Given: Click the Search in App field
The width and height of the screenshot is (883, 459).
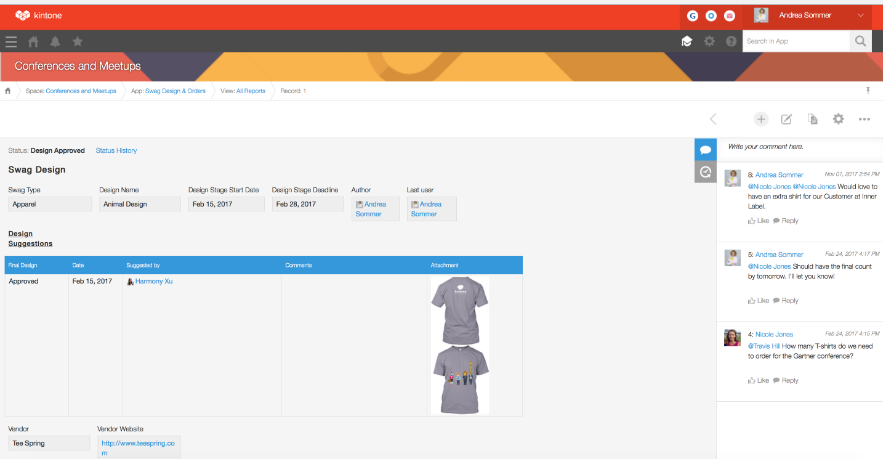Looking at the screenshot, I should click(796, 41).
